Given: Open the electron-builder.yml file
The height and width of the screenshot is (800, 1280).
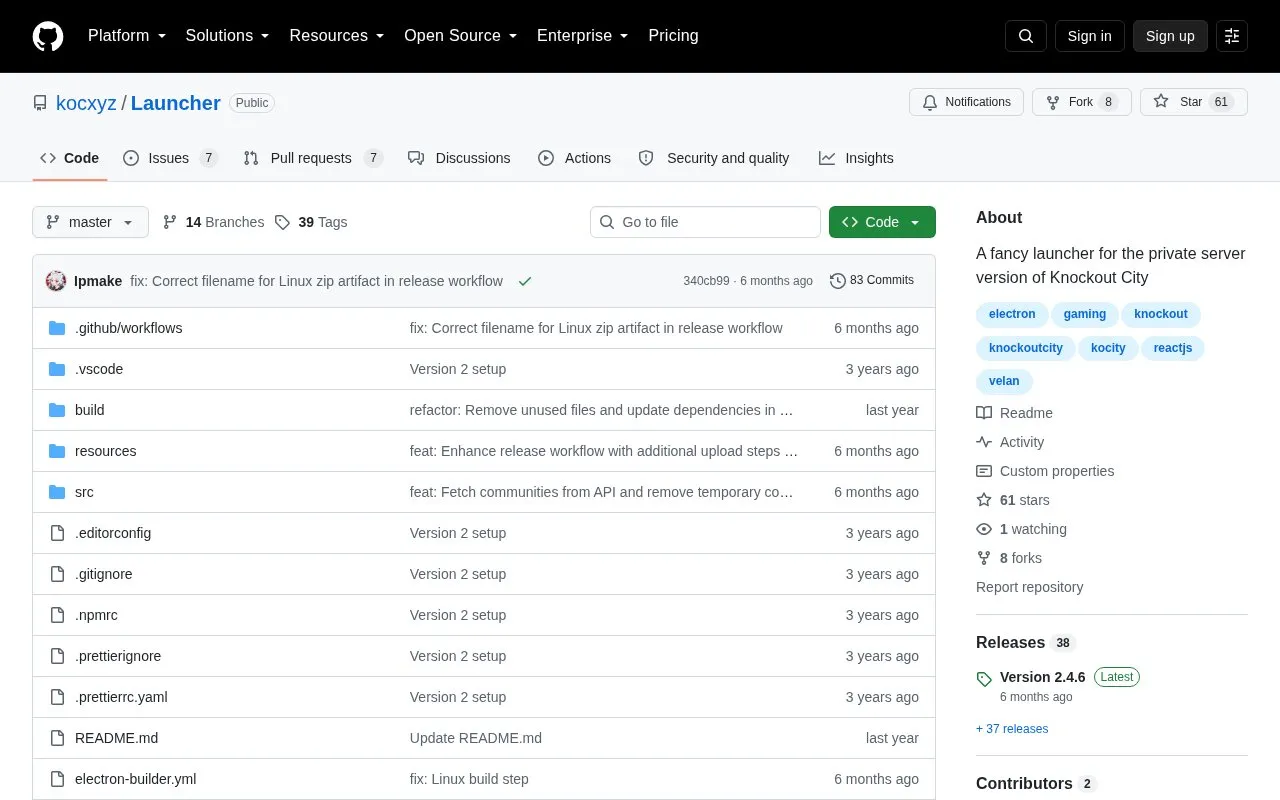Looking at the screenshot, I should (135, 779).
